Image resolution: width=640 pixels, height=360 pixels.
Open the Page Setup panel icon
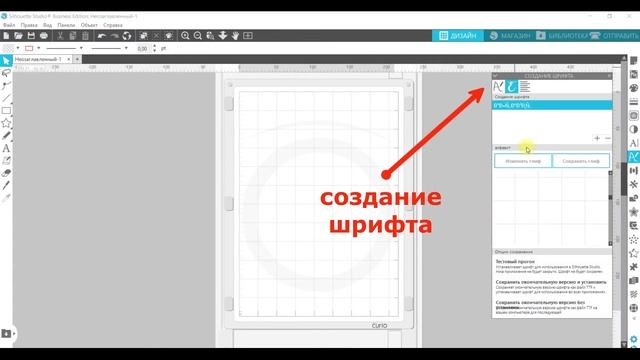[633, 61]
